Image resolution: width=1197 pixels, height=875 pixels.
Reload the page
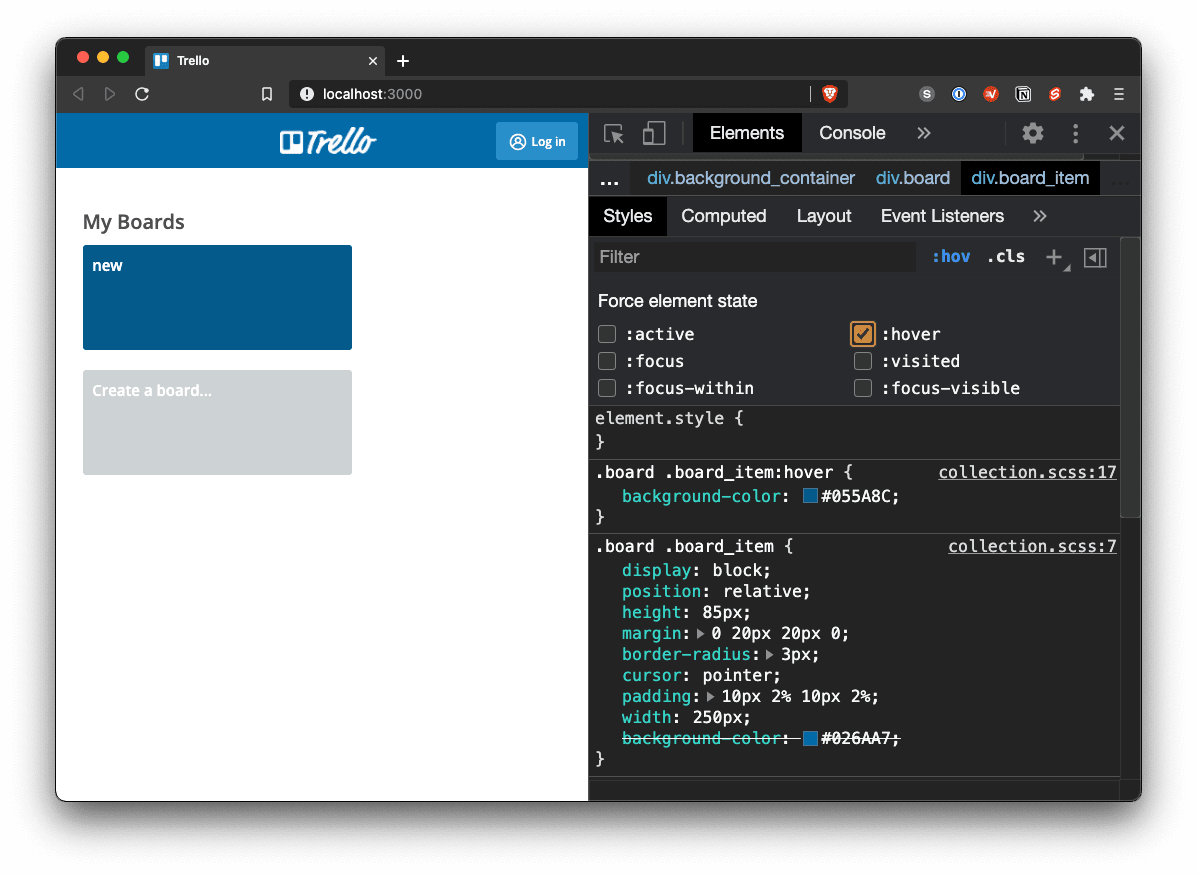pyautogui.click(x=142, y=94)
